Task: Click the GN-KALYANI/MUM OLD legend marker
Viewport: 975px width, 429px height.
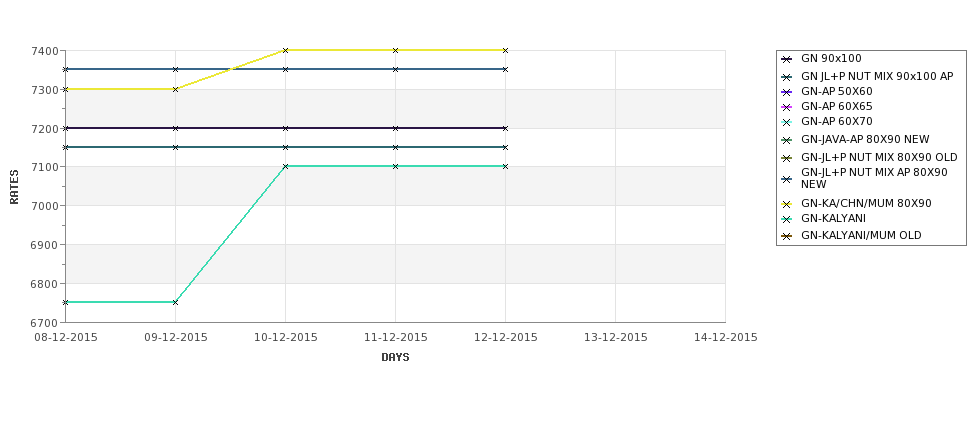Action: click(787, 236)
